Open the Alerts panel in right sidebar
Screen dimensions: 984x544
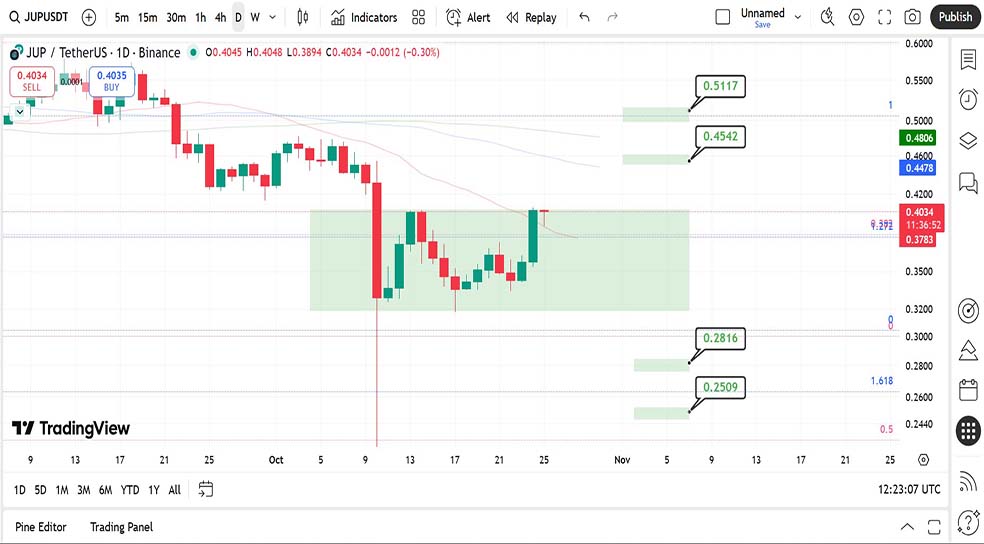point(967,99)
